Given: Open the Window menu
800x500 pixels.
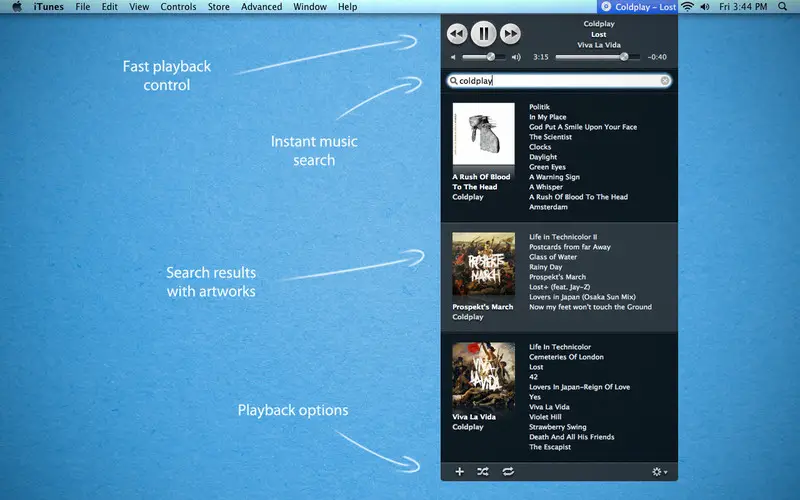Looking at the screenshot, I should [310, 7].
